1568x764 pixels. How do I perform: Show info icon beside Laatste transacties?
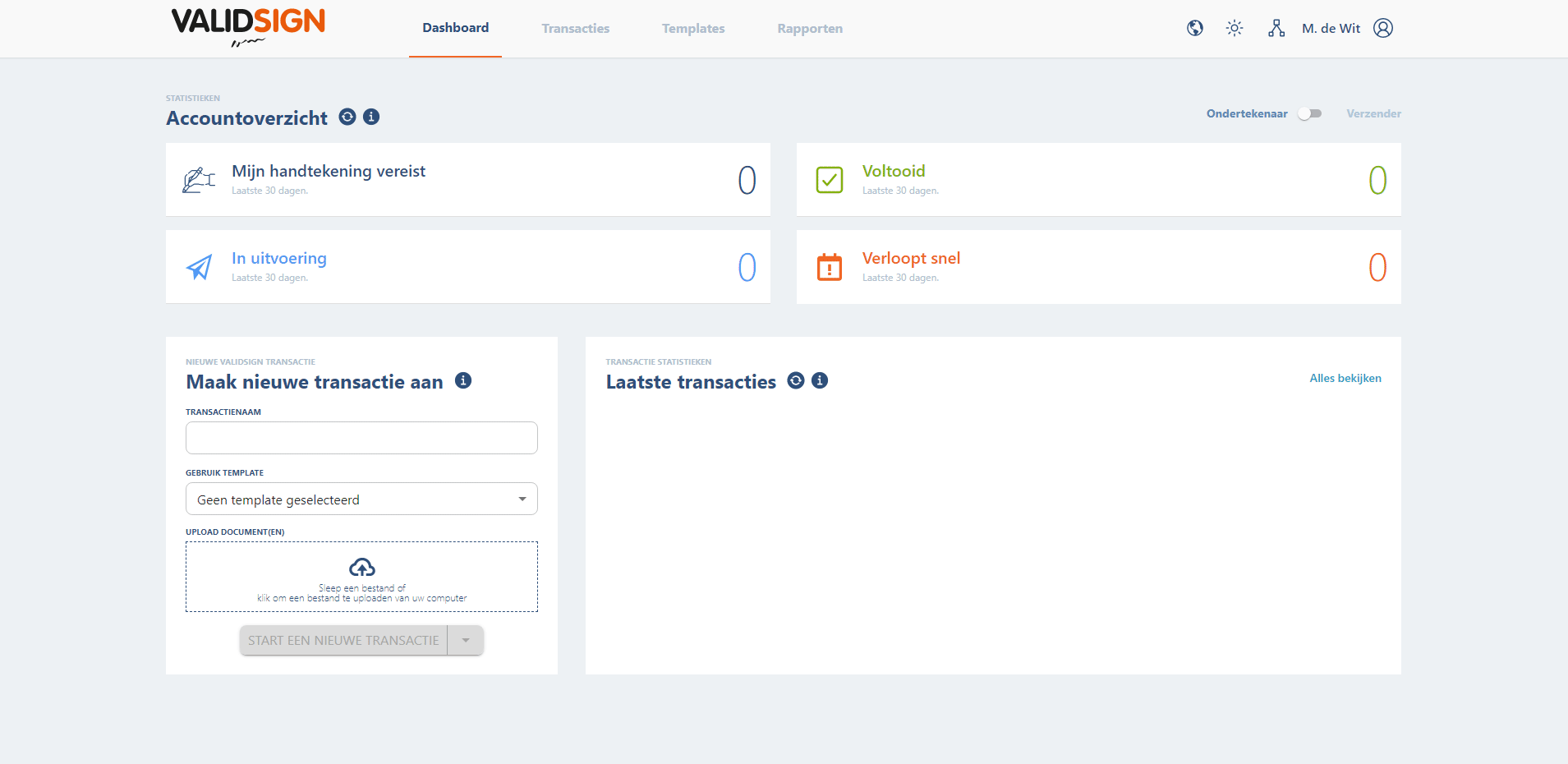tap(820, 380)
